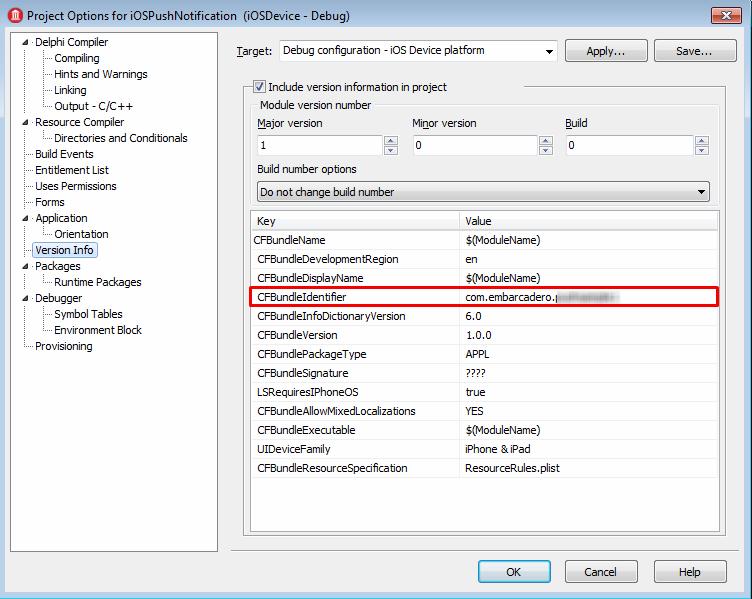Open Provisioning options page
This screenshot has height=599, width=752.
pos(64,346)
